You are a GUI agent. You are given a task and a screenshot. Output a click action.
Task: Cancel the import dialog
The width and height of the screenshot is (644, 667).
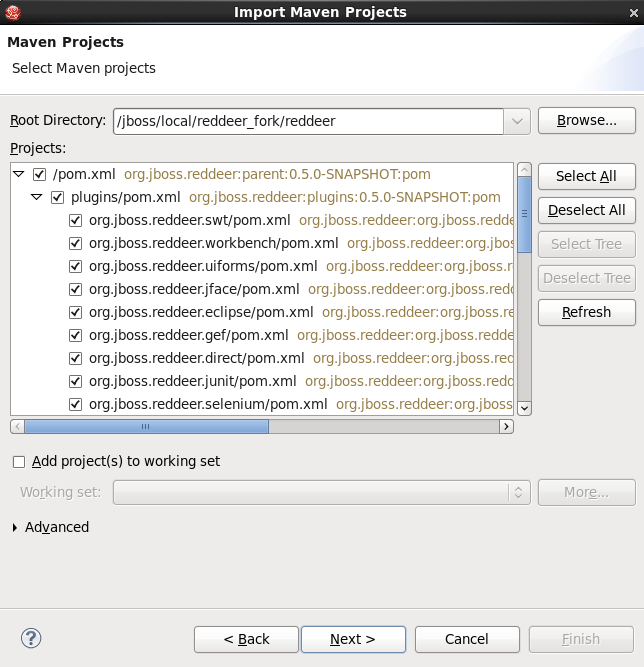tap(467, 639)
